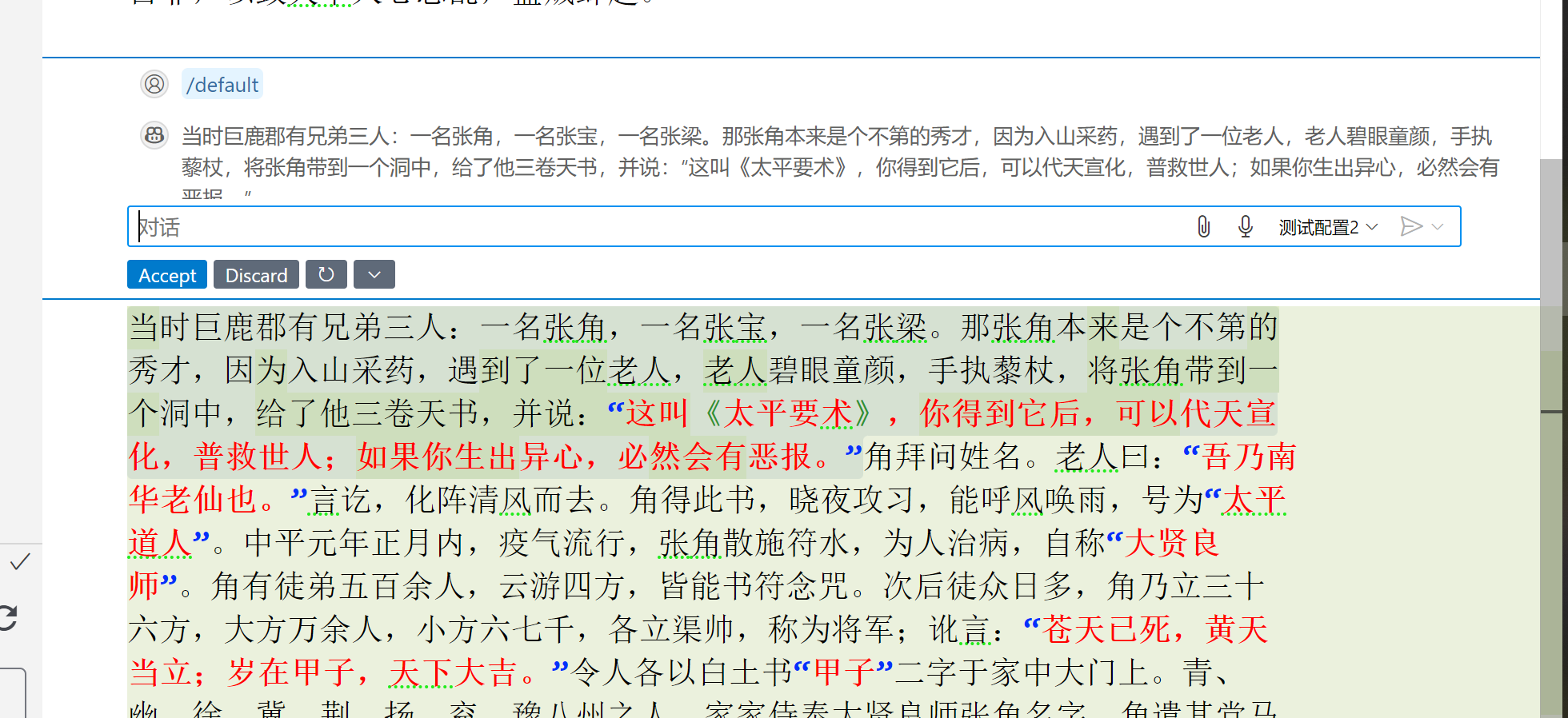The width and height of the screenshot is (1568, 718).
Task: Click the robot assistant avatar icon
Action: tap(154, 136)
